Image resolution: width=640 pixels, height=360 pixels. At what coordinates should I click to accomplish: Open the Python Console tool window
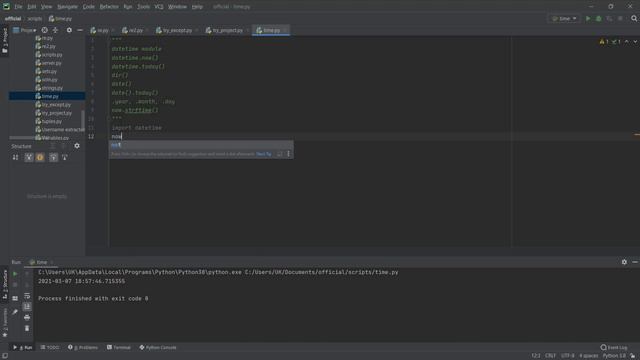158,347
